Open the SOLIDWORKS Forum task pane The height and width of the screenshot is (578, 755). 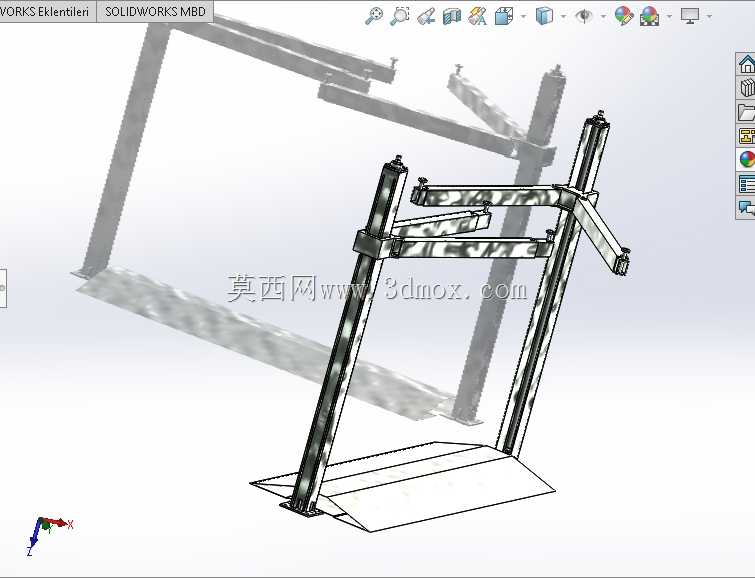point(746,208)
